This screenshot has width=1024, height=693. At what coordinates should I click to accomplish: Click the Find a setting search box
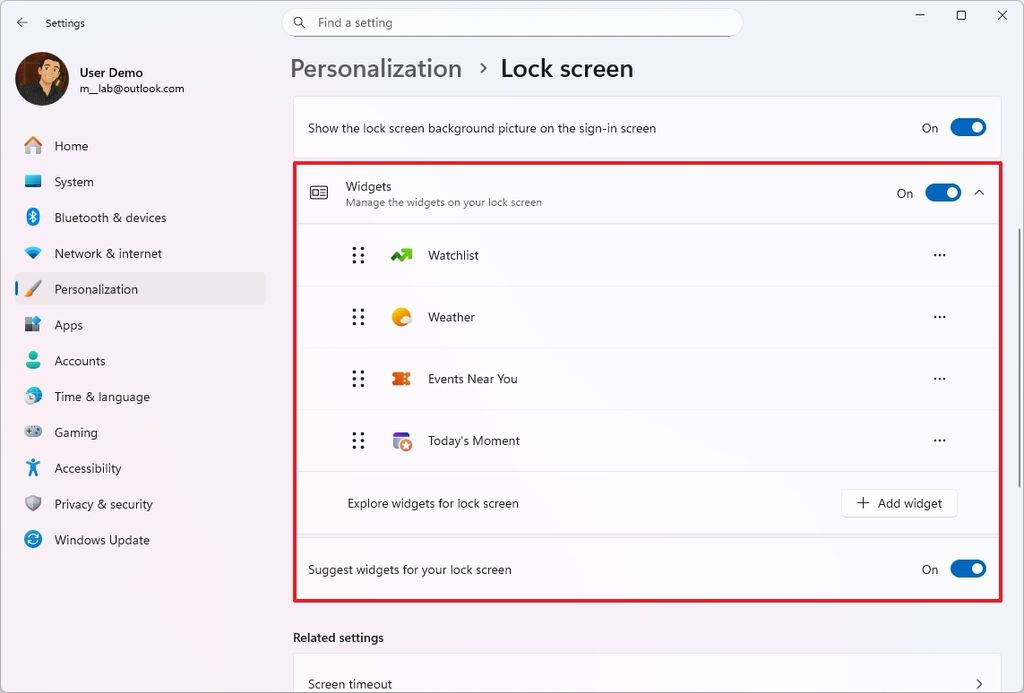[512, 22]
